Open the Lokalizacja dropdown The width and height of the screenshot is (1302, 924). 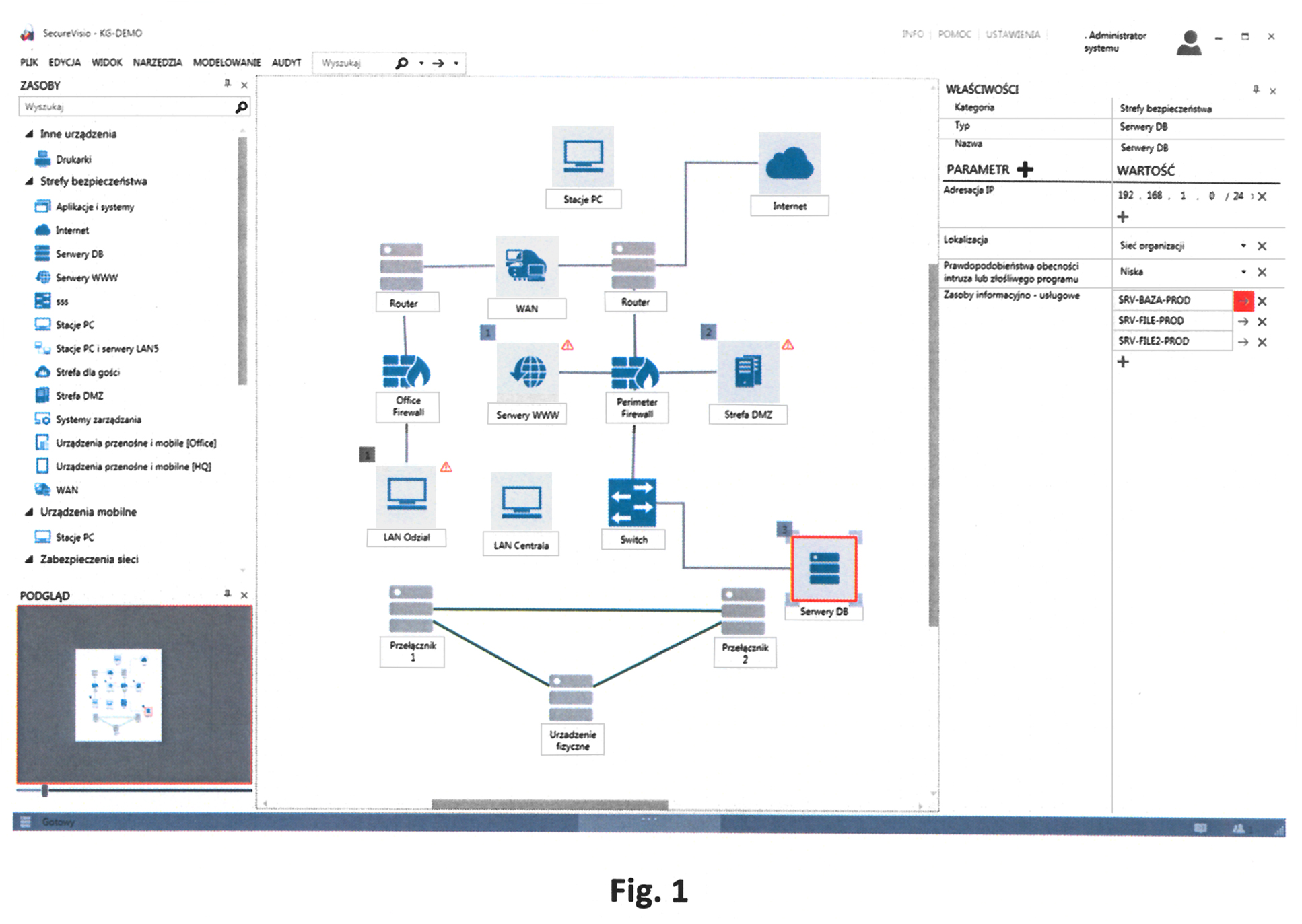click(1243, 246)
